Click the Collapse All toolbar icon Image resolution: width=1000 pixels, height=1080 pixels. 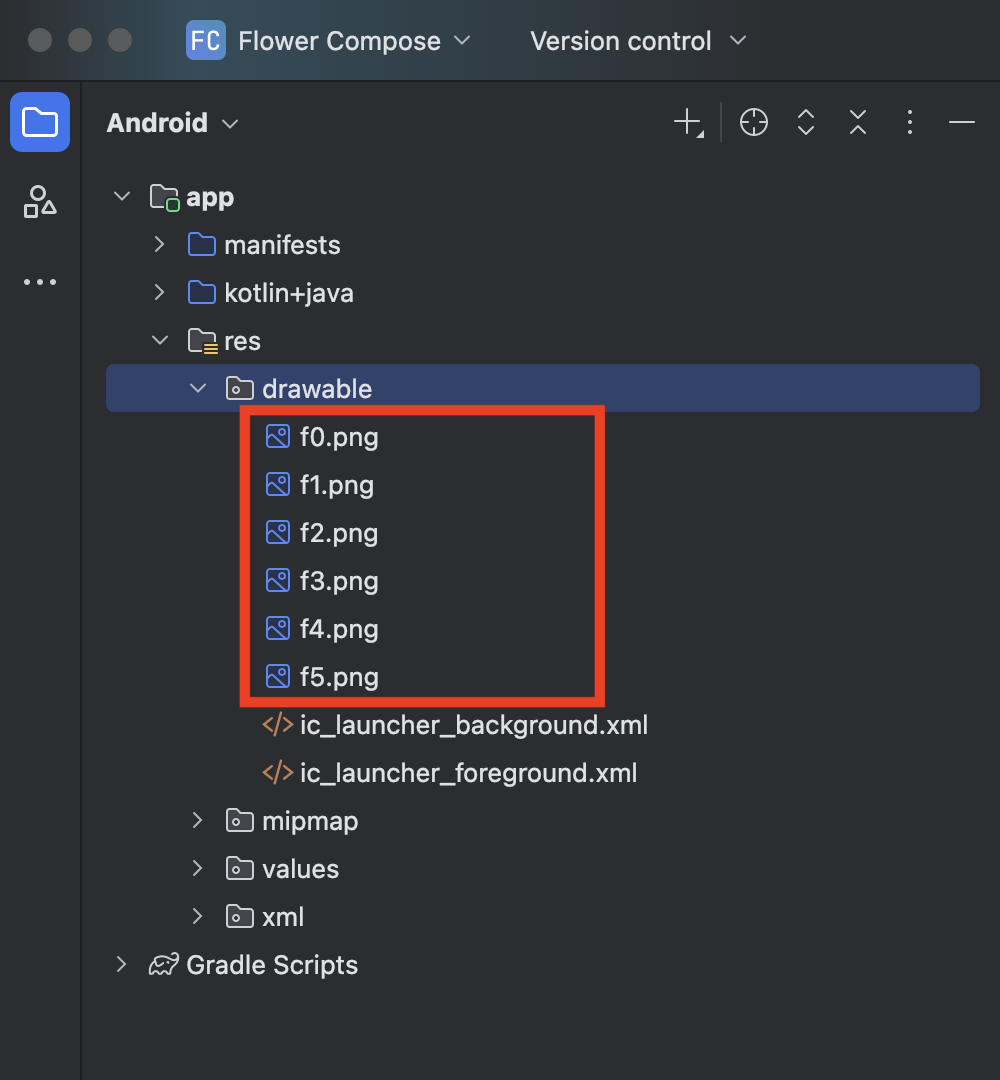coord(857,123)
